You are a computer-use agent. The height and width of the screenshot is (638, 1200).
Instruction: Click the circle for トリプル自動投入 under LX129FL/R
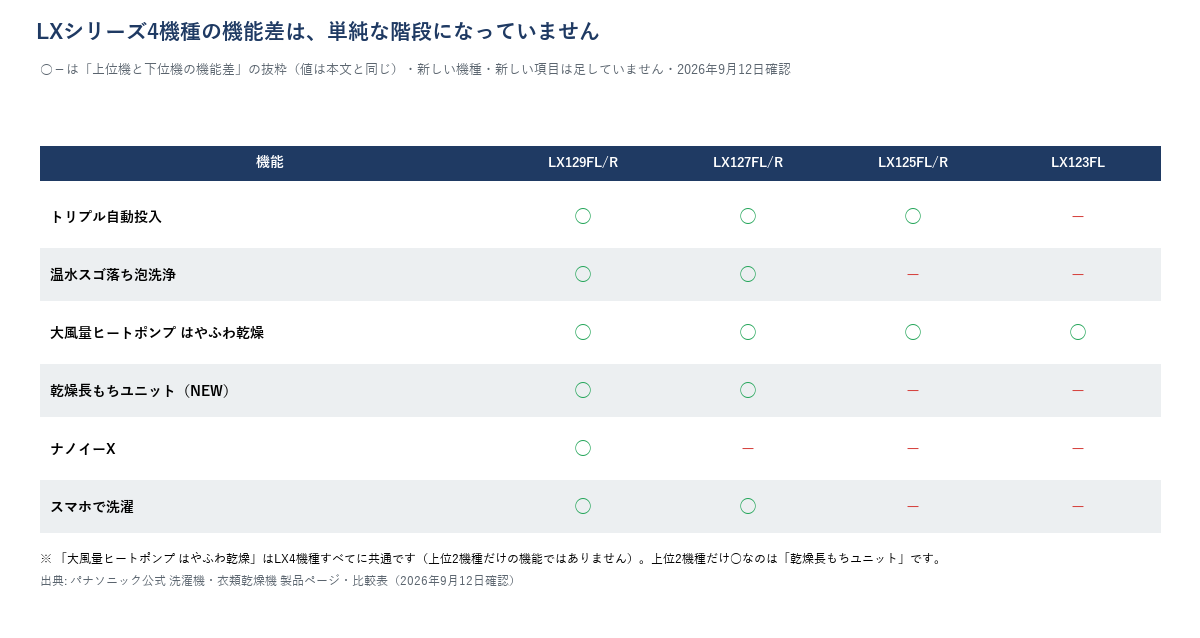pyautogui.click(x=583, y=216)
